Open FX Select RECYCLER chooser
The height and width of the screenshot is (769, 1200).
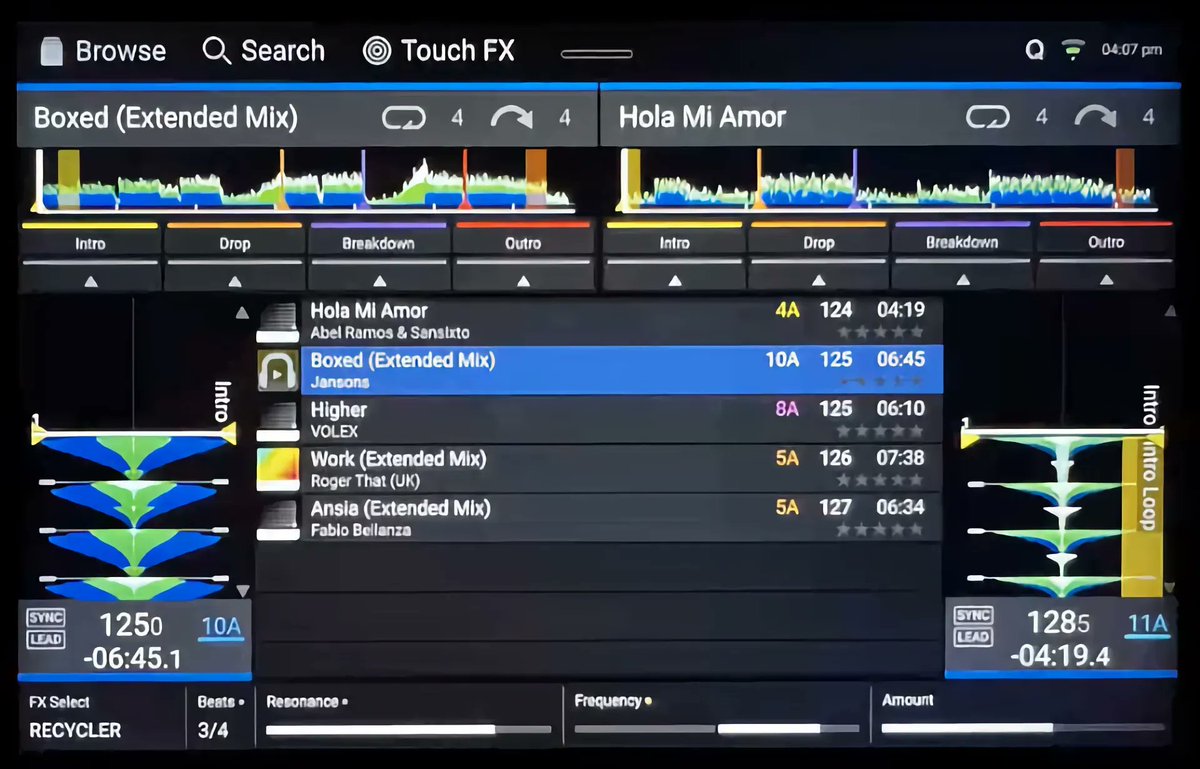102,717
